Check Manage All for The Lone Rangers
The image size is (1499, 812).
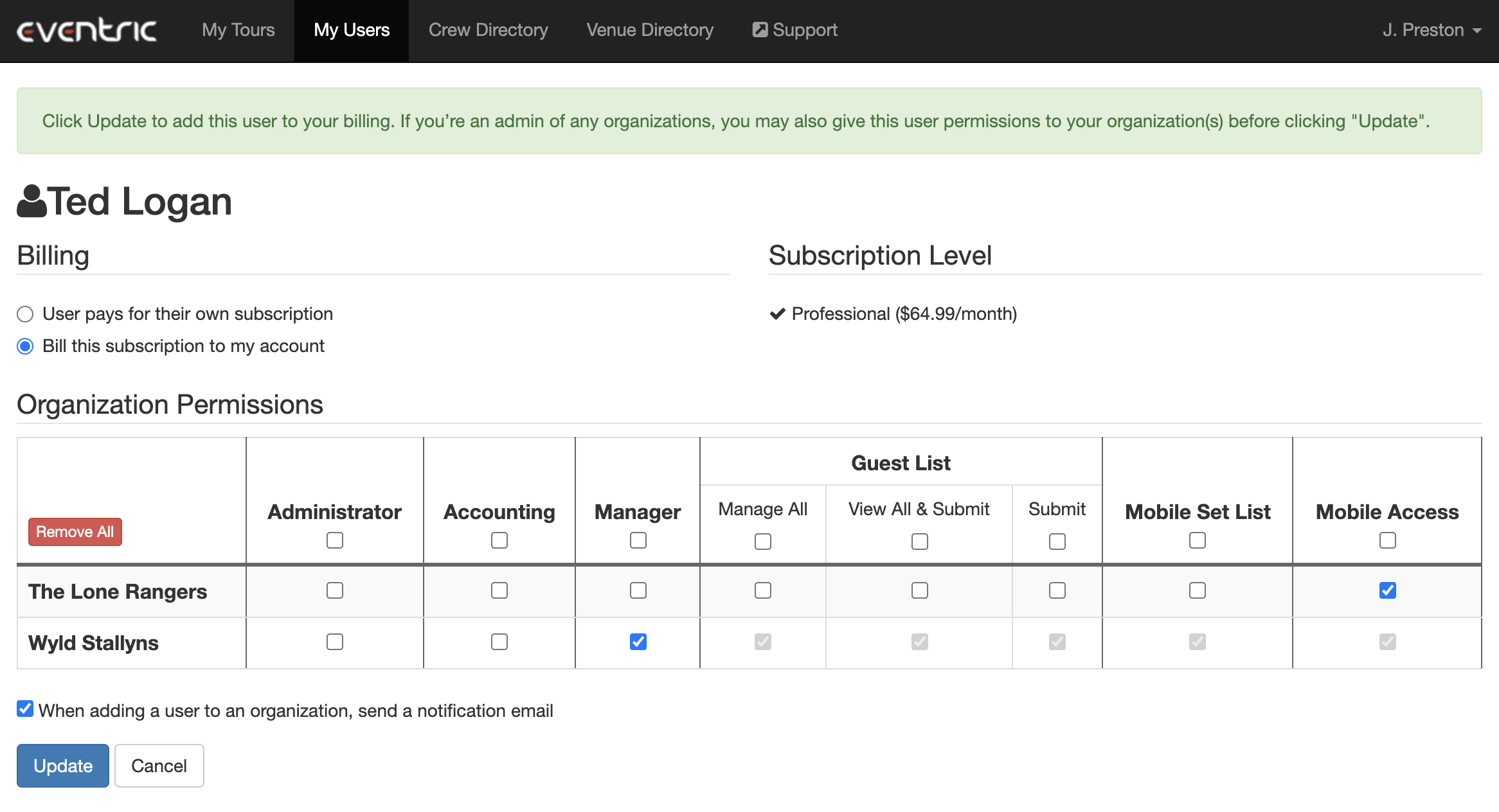coord(763,590)
